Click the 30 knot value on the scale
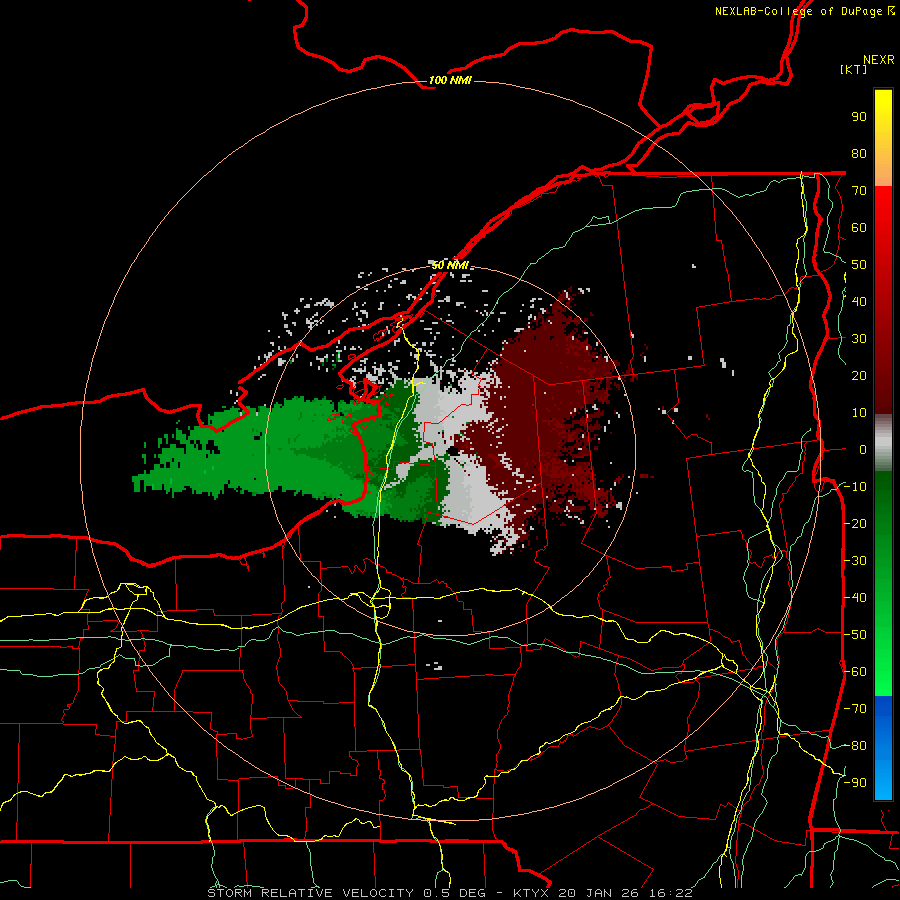This screenshot has width=900, height=900. tap(859, 339)
